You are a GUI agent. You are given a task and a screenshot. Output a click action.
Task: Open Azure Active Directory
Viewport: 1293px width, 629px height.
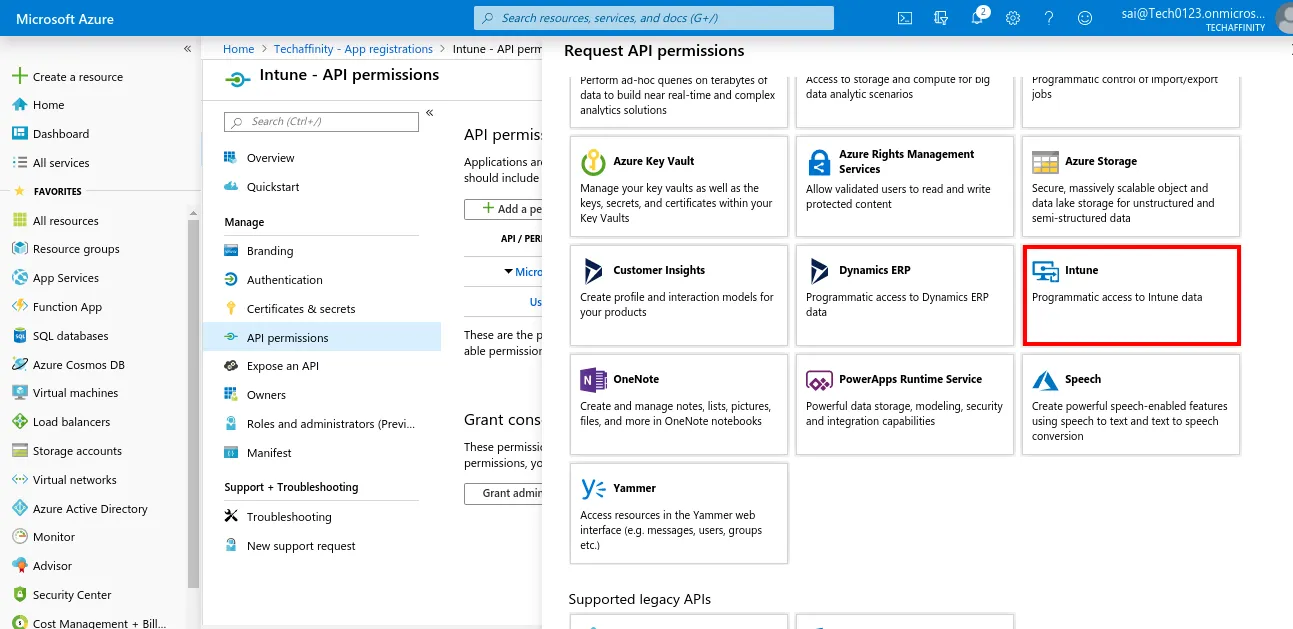pyautogui.click(x=80, y=509)
